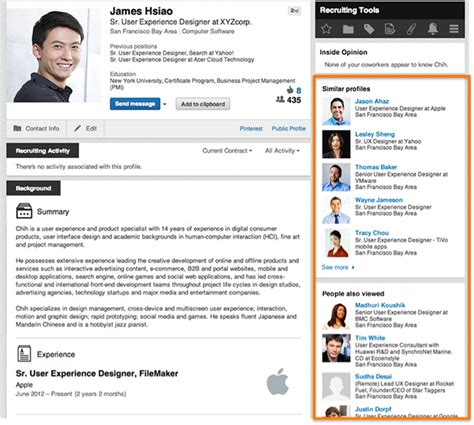Open the hamburger list icon in Recruiting Tools
Viewport: 474px width, 425px height.
(x=454, y=29)
